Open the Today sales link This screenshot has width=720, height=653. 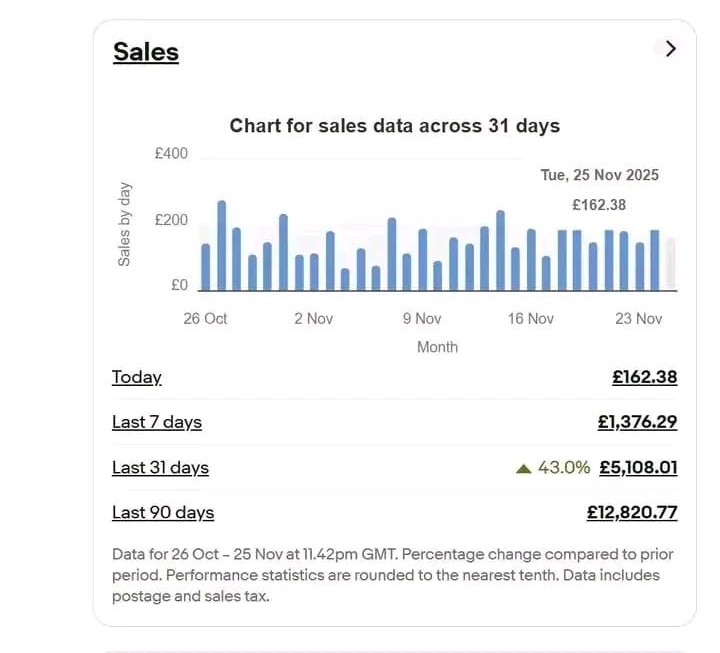(137, 377)
